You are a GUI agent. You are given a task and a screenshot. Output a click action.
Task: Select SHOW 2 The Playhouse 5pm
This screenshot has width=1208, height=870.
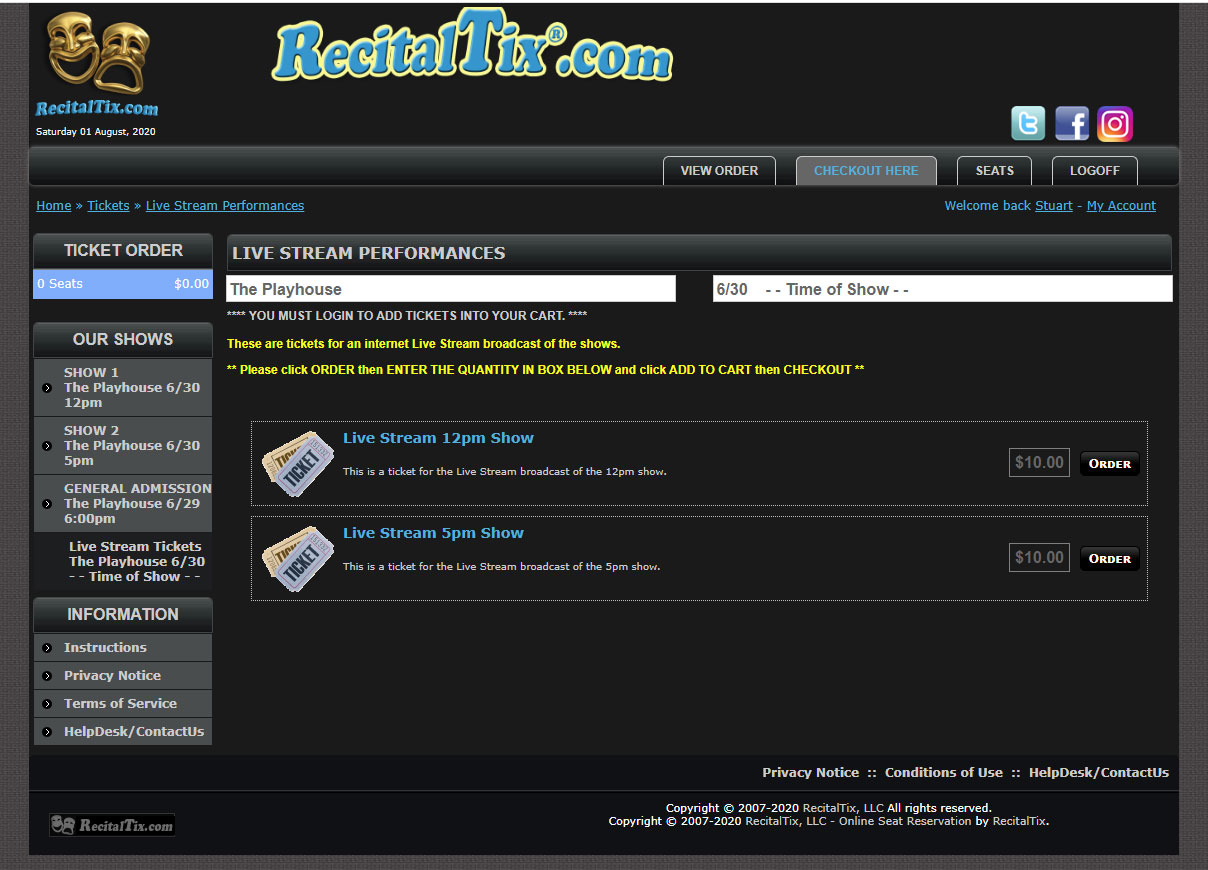tap(123, 446)
